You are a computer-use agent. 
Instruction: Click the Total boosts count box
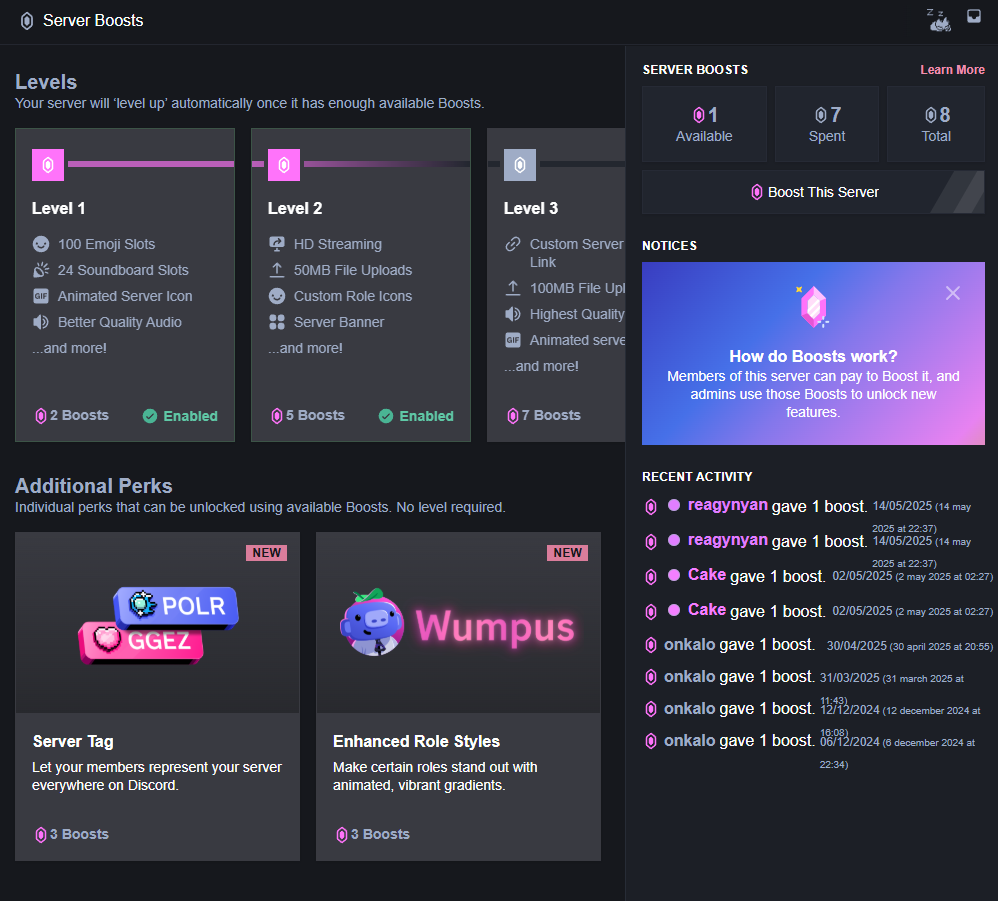coord(936,124)
